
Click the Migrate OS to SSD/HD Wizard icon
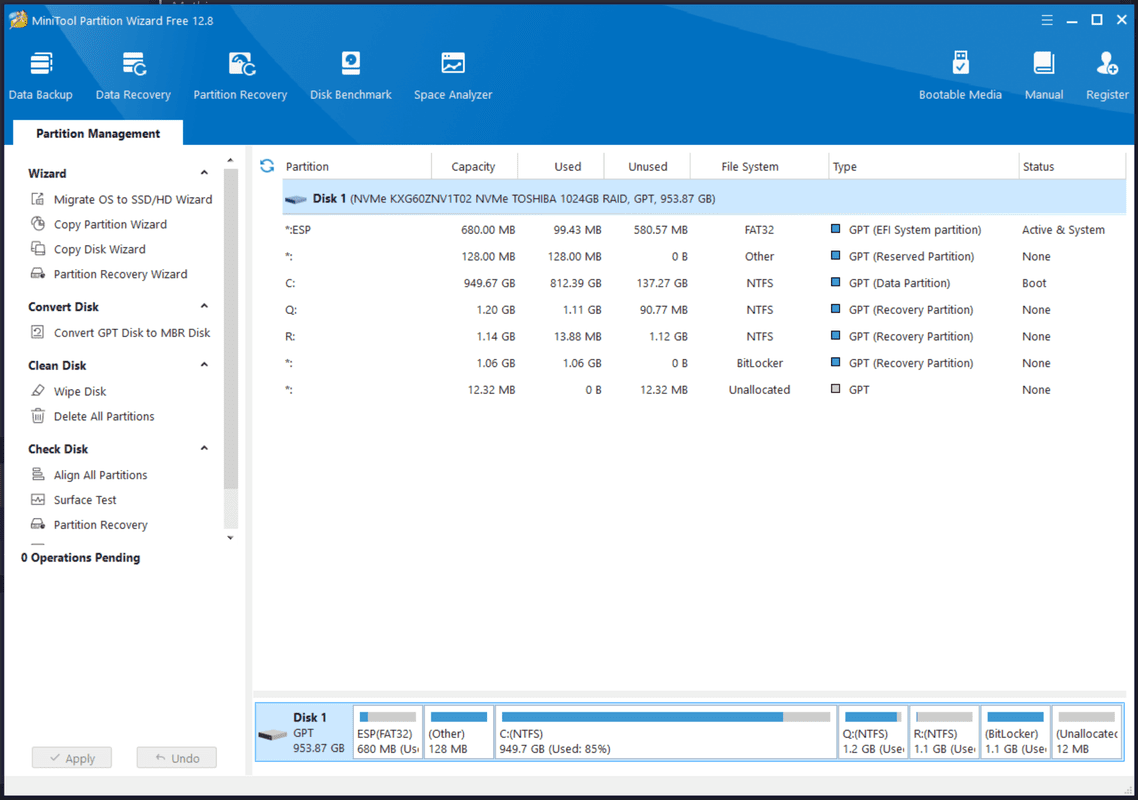click(38, 199)
